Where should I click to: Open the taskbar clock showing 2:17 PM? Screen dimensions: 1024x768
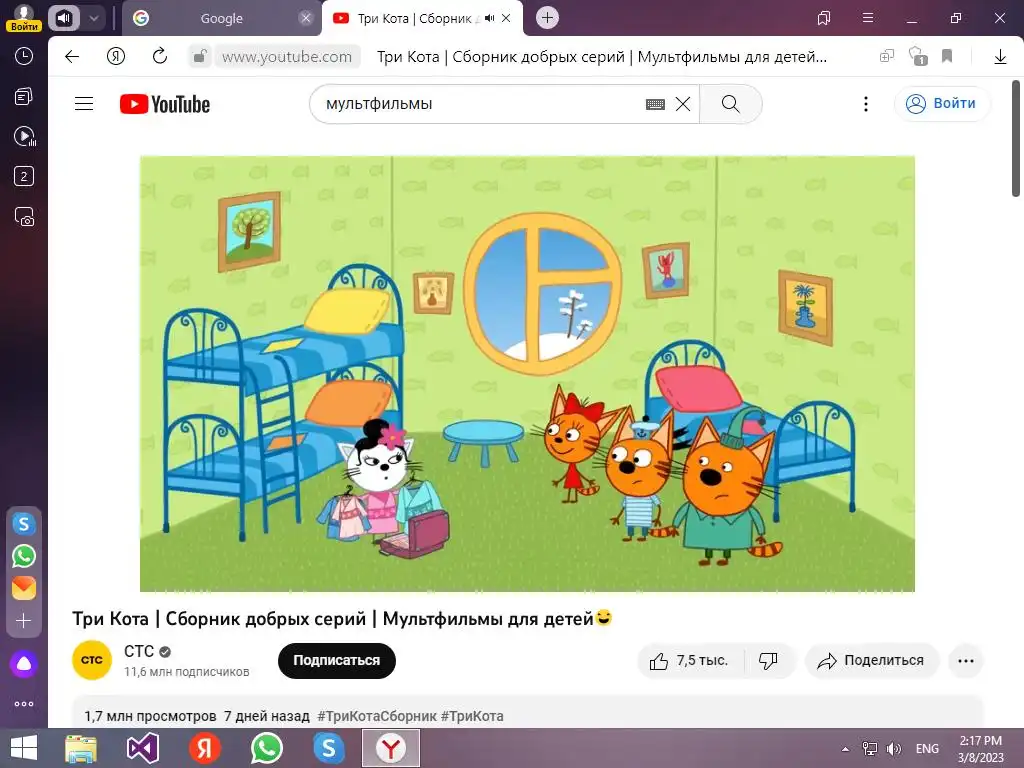[980, 749]
